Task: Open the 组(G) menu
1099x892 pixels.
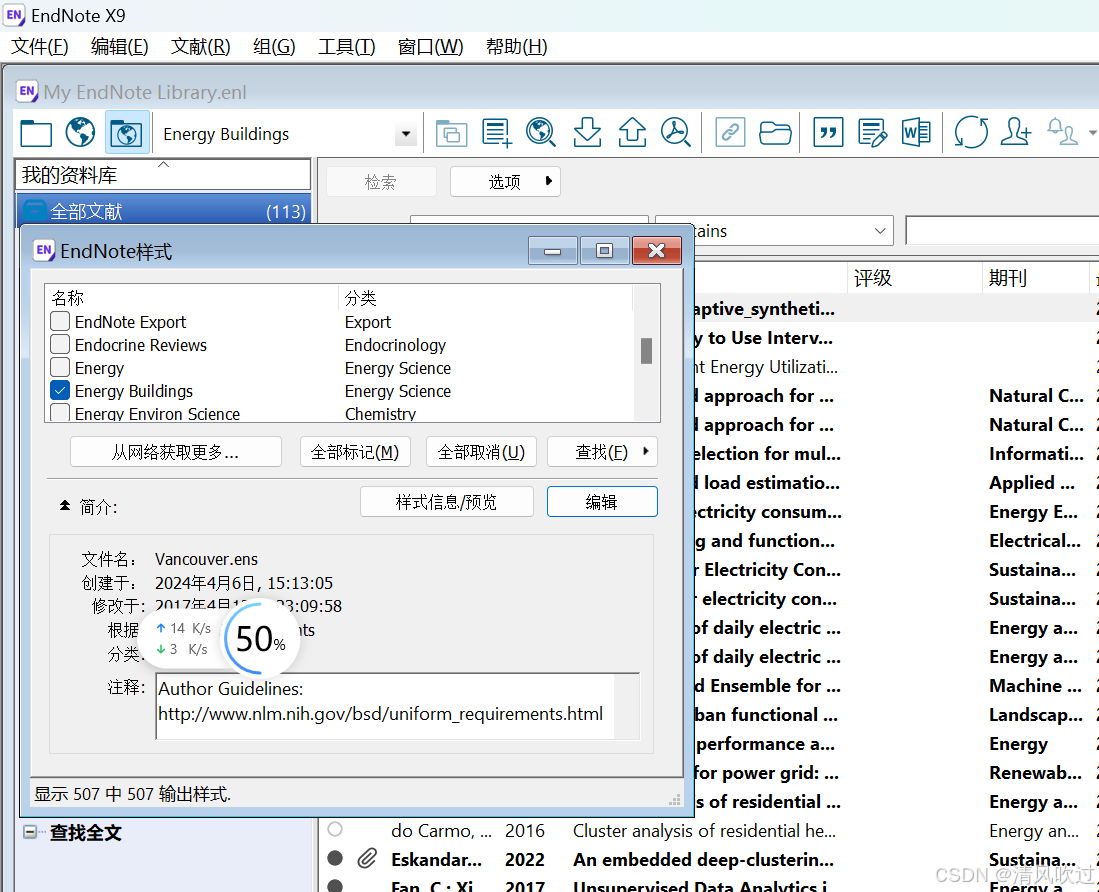Action: [274, 47]
